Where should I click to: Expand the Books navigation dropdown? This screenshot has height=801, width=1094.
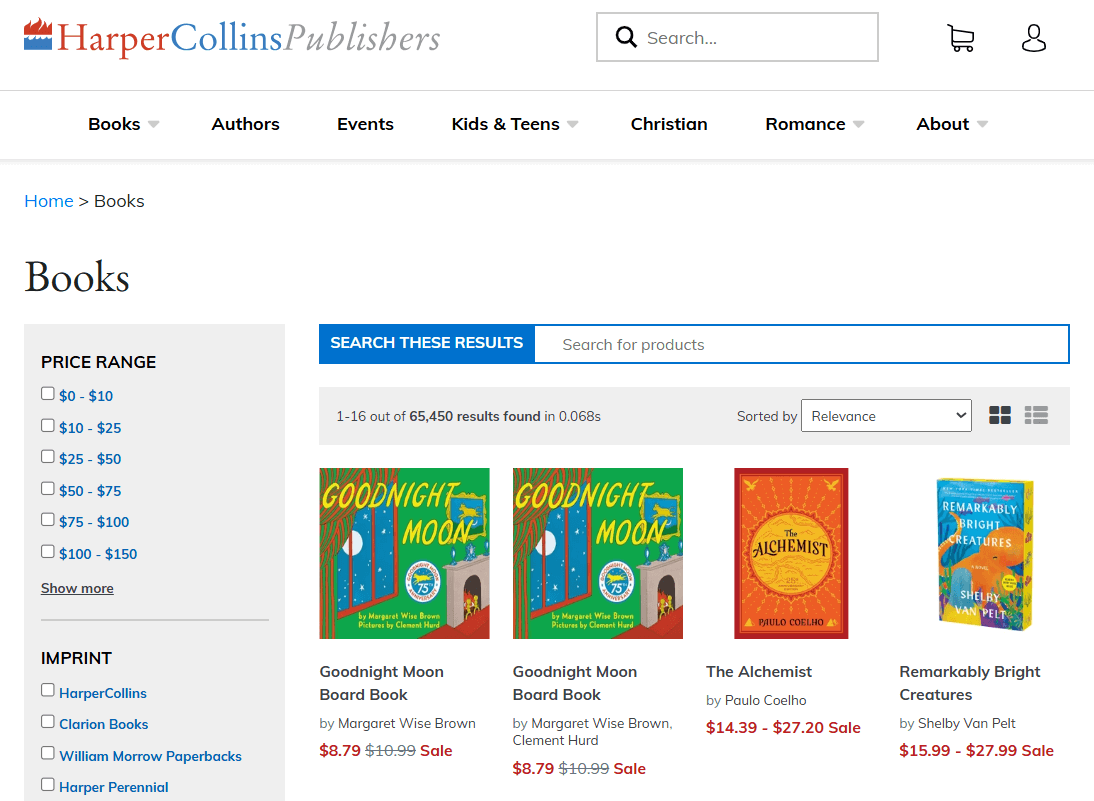(x=122, y=124)
